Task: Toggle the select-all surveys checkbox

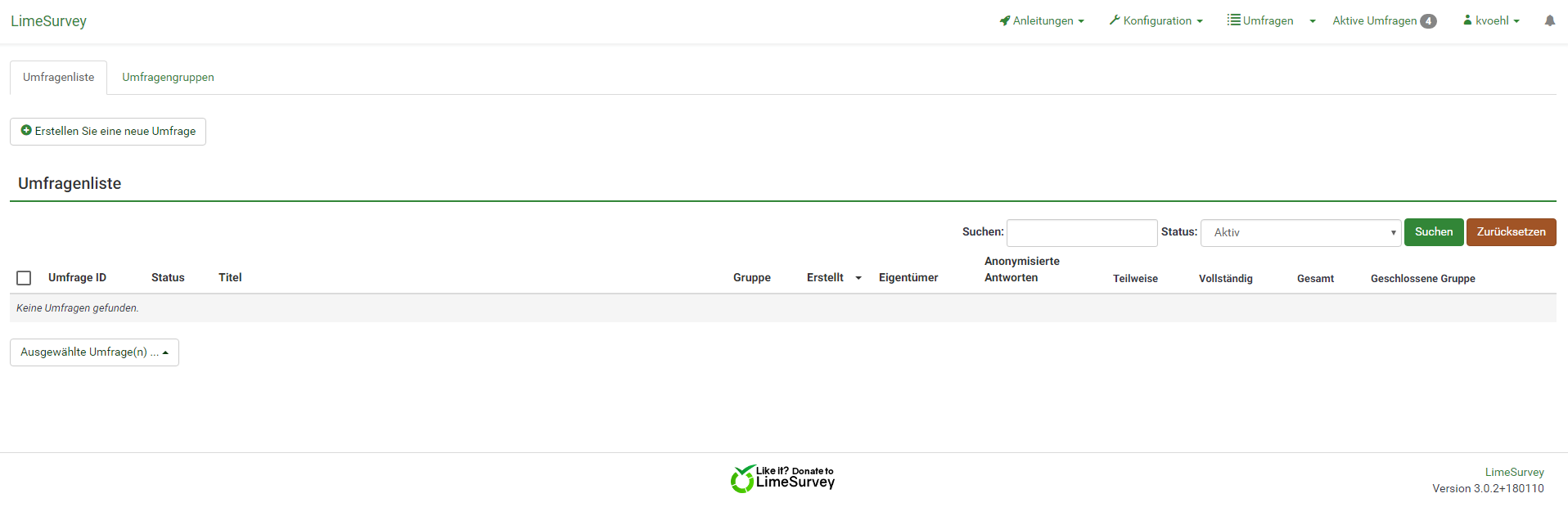Action: 24,278
